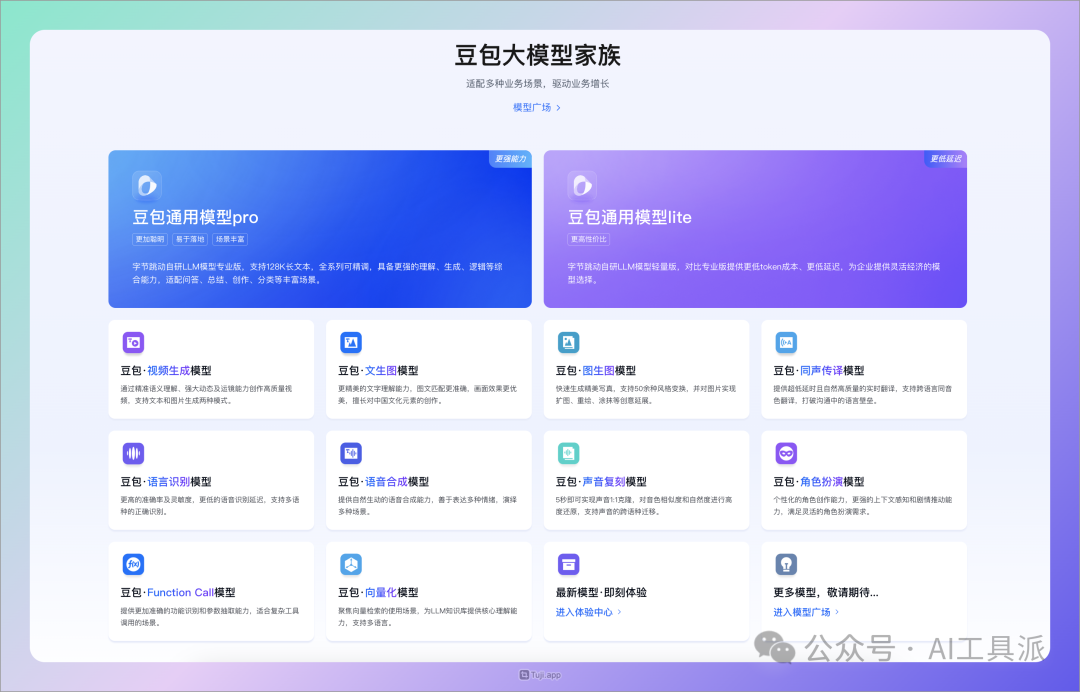Click the 视频生成 description text
Viewport: 1080px width, 692px height.
[207, 395]
